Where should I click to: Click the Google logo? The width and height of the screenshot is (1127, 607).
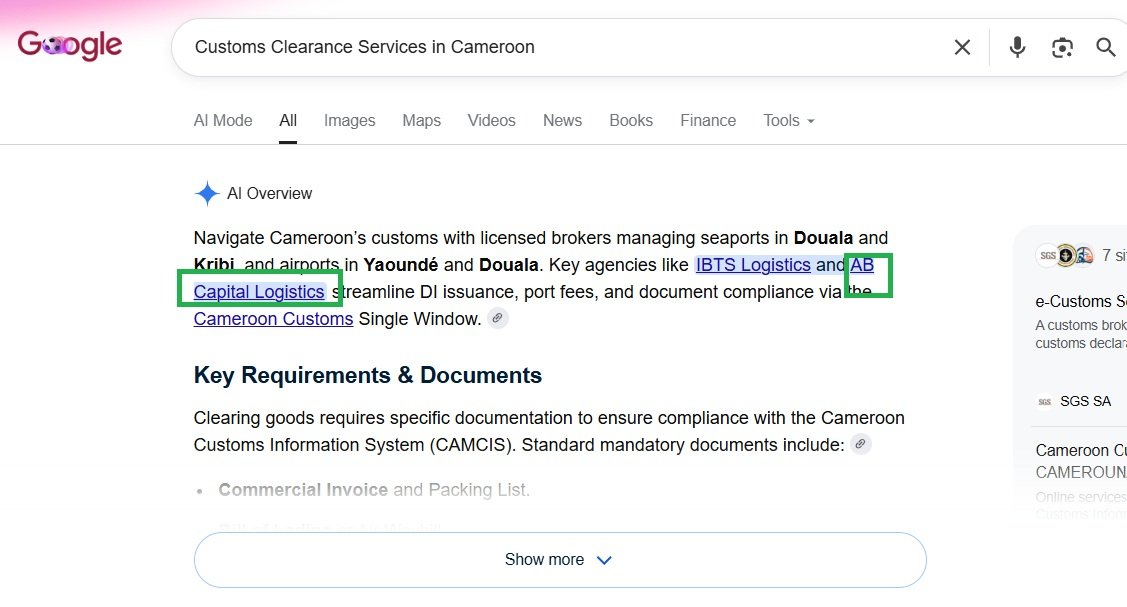pos(70,46)
